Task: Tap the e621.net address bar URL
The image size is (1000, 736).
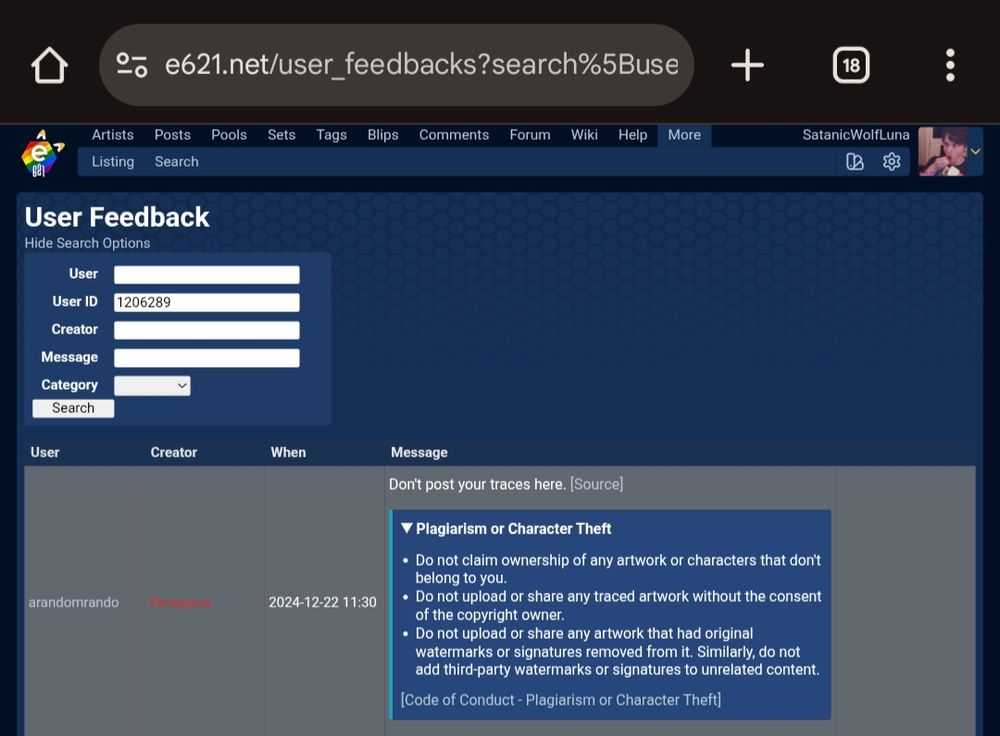Action: tap(422, 65)
